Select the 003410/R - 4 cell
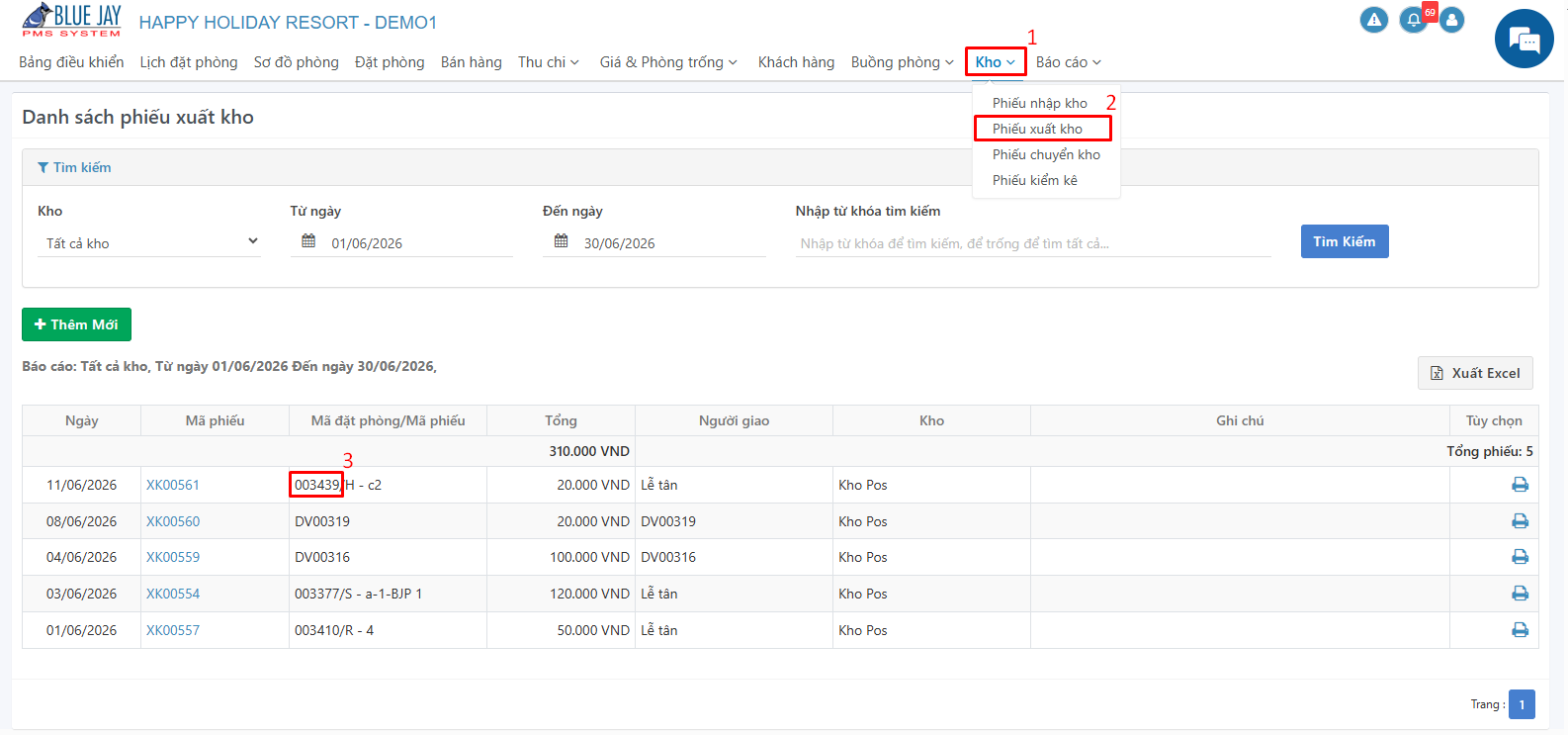The height and width of the screenshot is (735, 1568). tap(388, 630)
